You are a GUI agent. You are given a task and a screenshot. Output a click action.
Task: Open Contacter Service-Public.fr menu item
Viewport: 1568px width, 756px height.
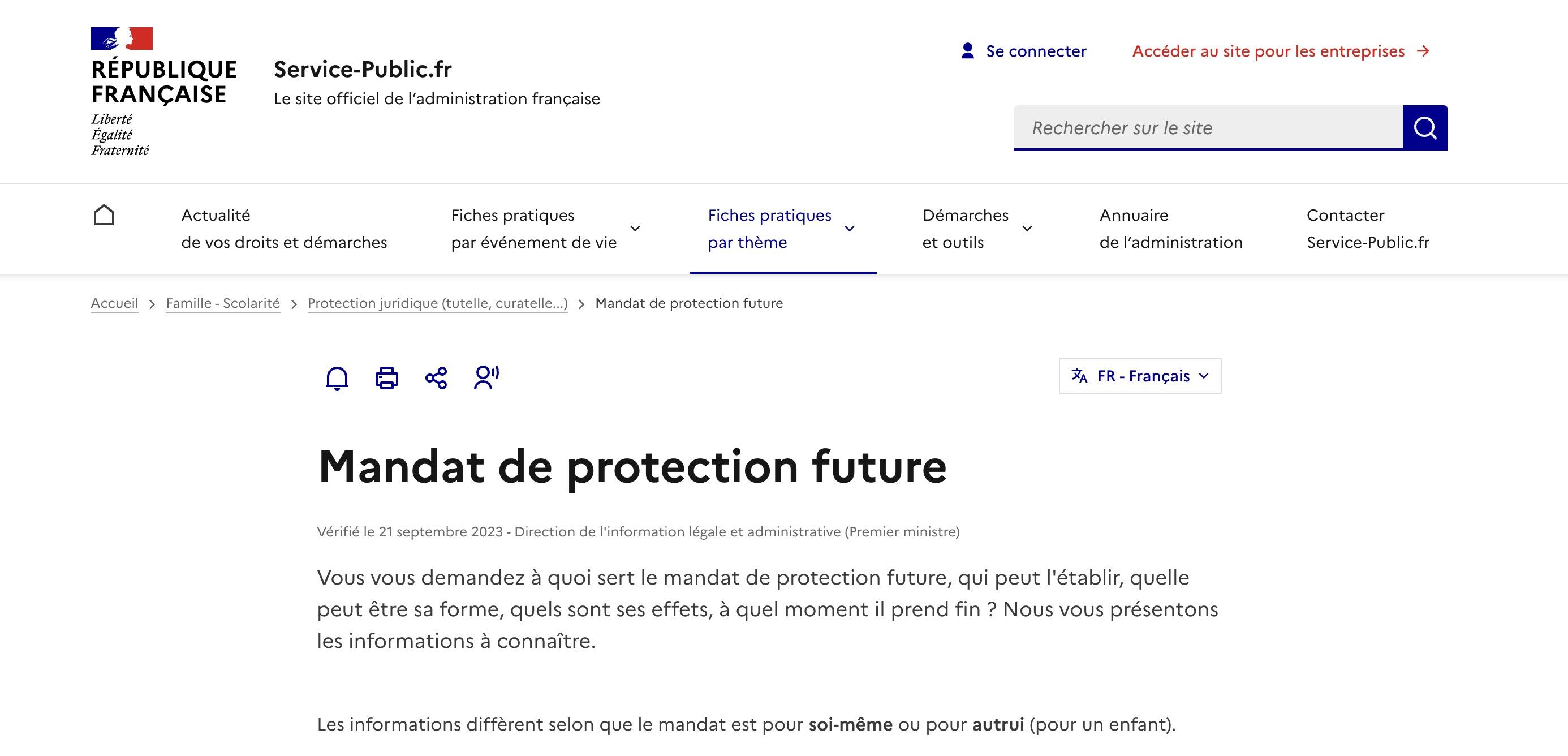pos(1368,229)
